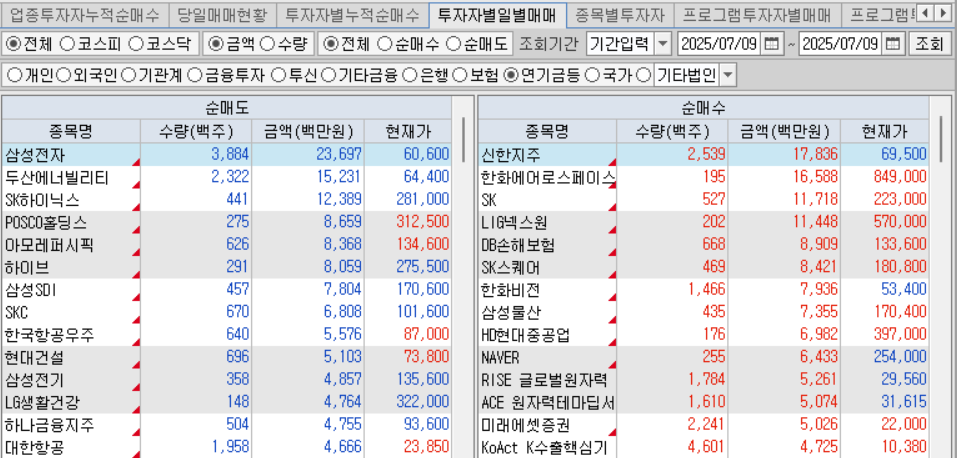Sort by 현재가 in 순매수 table
The image size is (957, 458).
(884, 131)
